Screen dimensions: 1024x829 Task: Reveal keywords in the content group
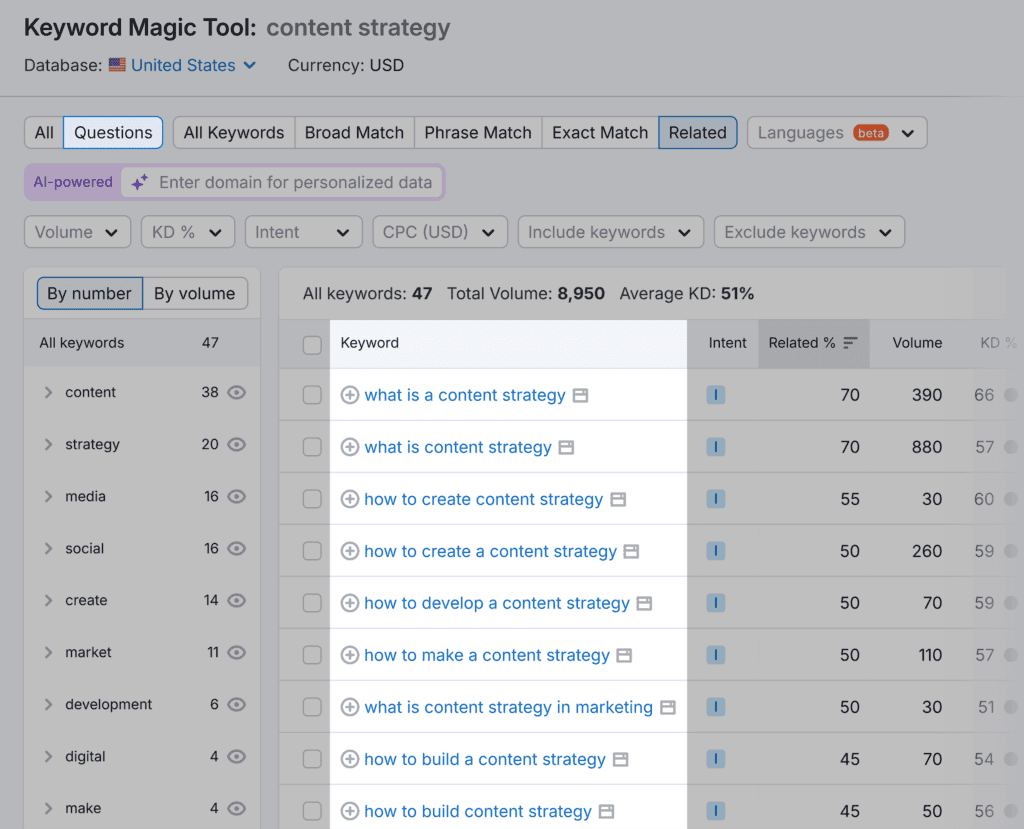(236, 393)
